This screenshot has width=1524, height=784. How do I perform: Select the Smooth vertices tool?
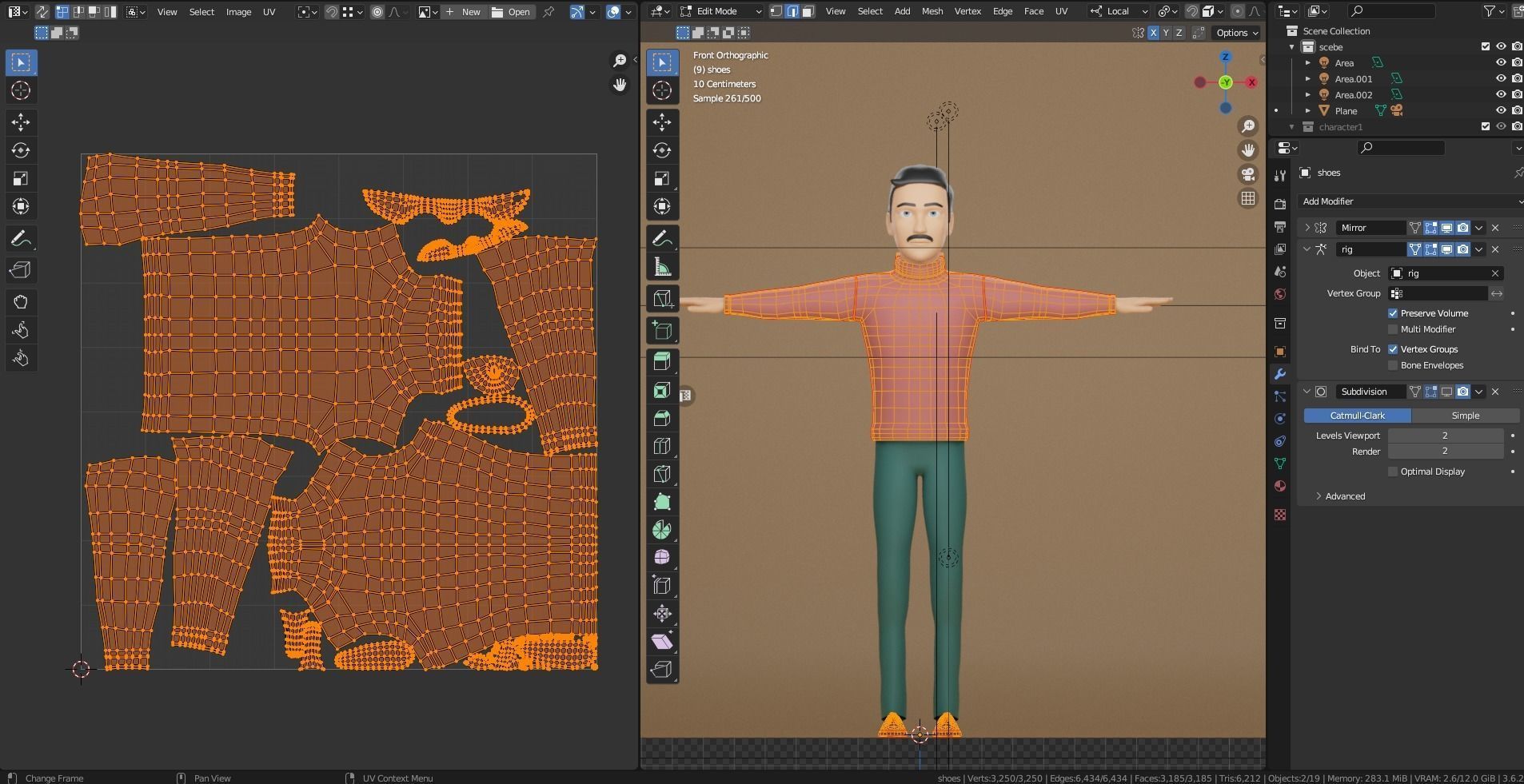click(662, 557)
